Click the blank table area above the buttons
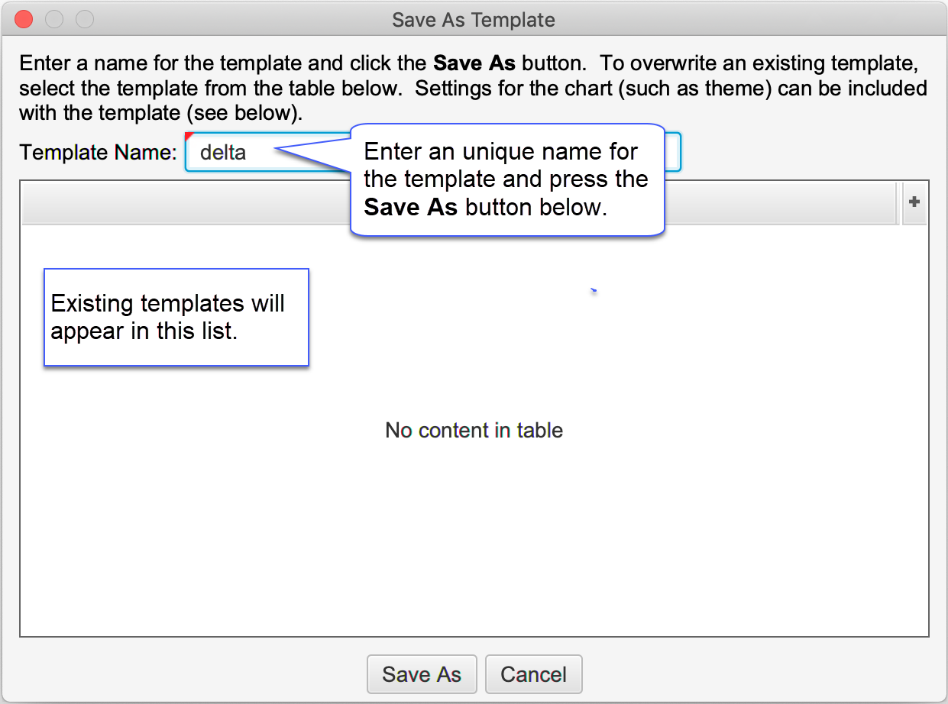948x704 pixels. [474, 560]
